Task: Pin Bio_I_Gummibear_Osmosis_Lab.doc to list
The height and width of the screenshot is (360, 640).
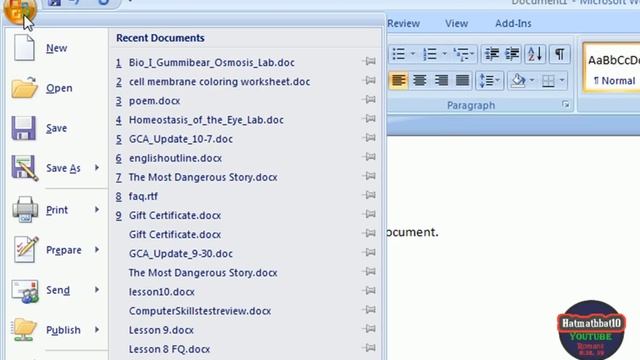Action: (x=369, y=62)
